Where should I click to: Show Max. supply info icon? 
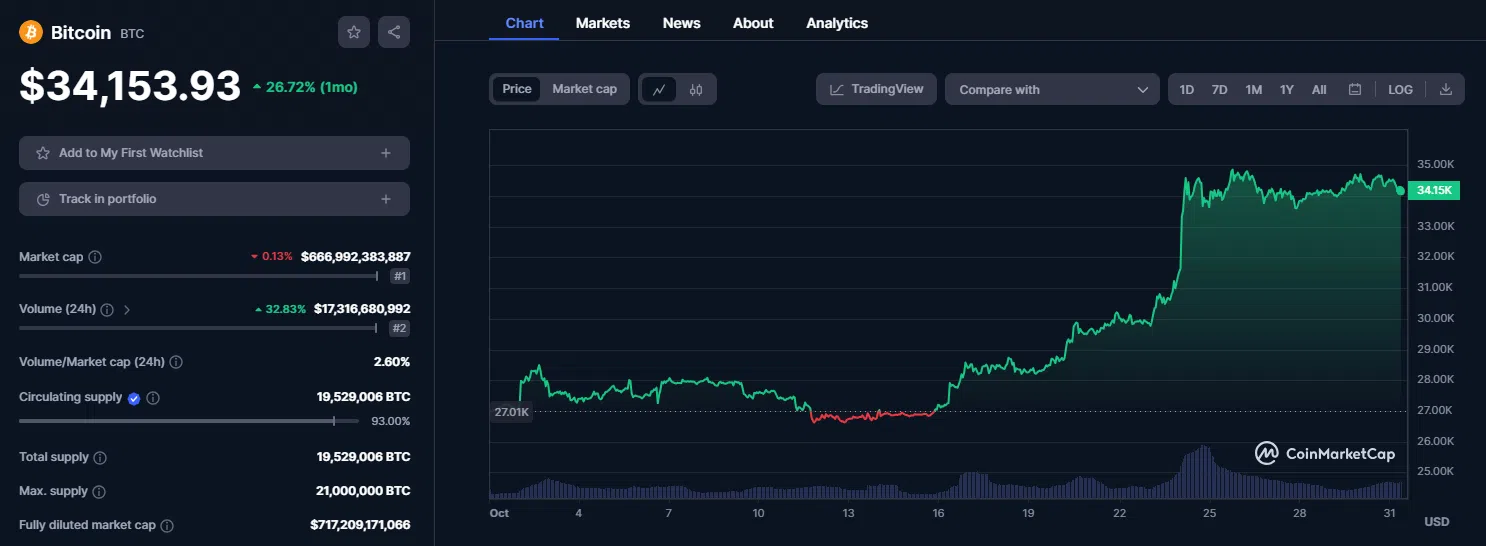point(99,491)
